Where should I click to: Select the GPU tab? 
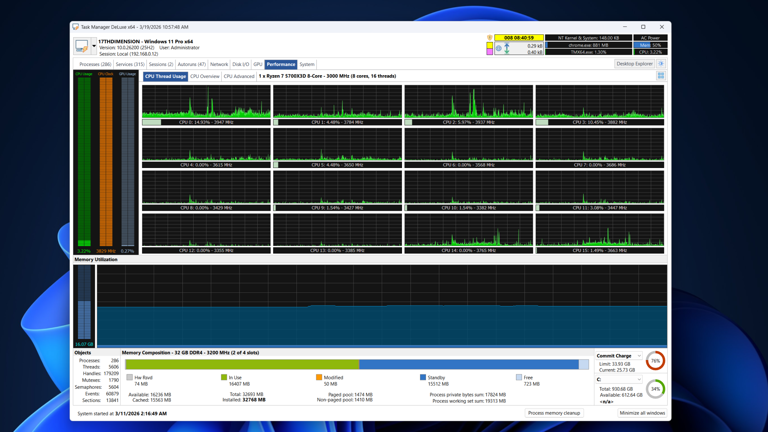tap(258, 64)
